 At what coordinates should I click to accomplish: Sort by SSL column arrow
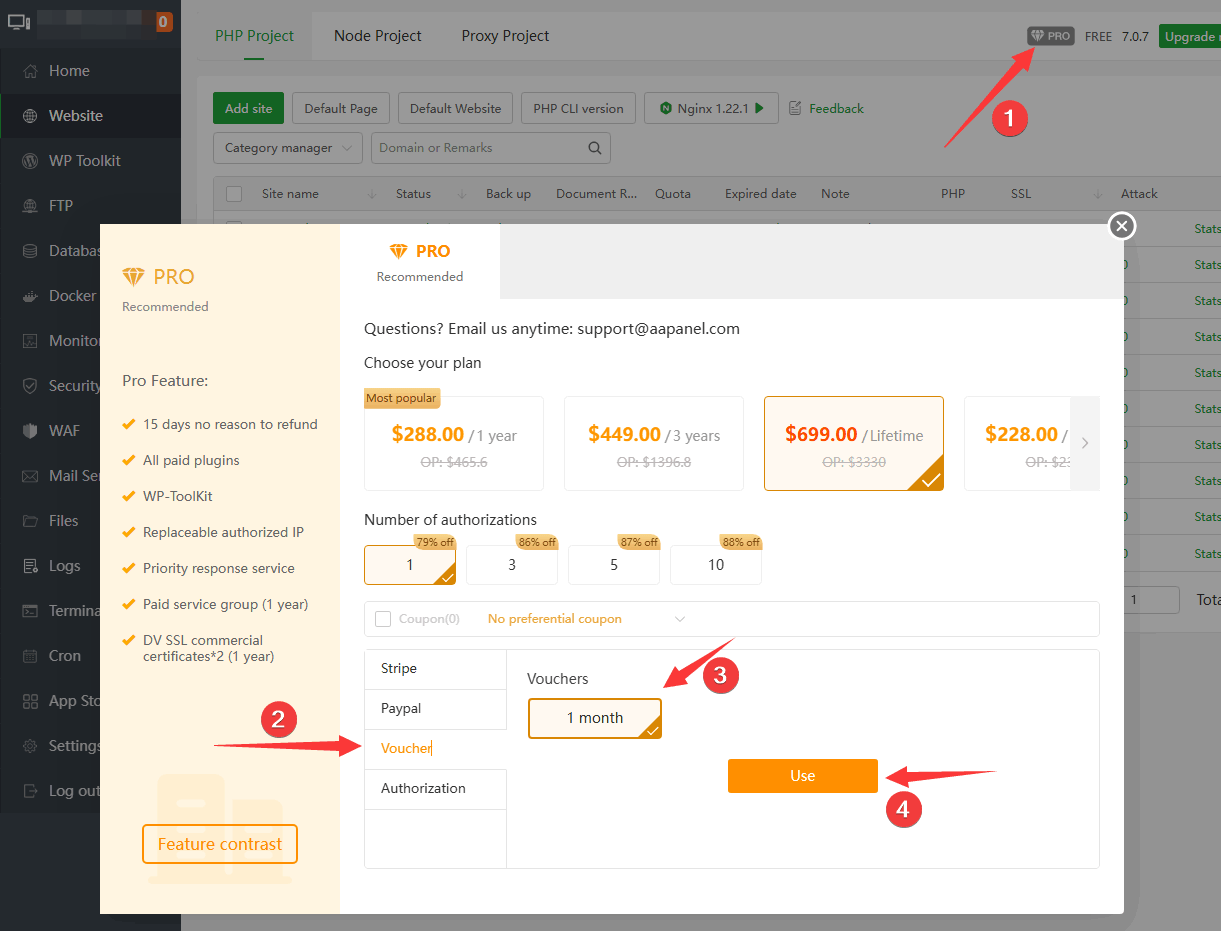click(x=1098, y=194)
